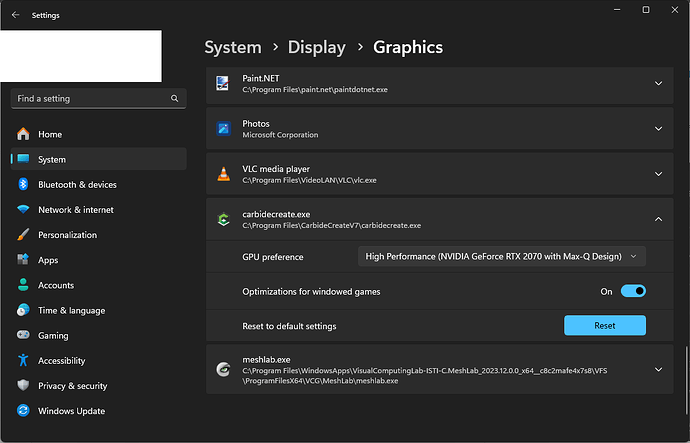The image size is (690, 443).
Task: Click the Gaming controller icon
Action: (23, 335)
